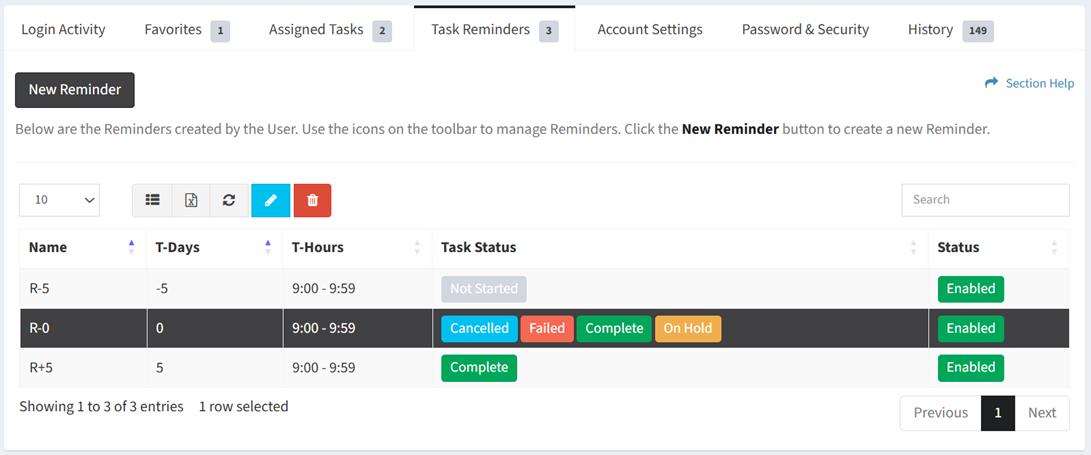Click the Section Help arrow icon
Viewport: 1091px width, 455px height.
pos(992,83)
